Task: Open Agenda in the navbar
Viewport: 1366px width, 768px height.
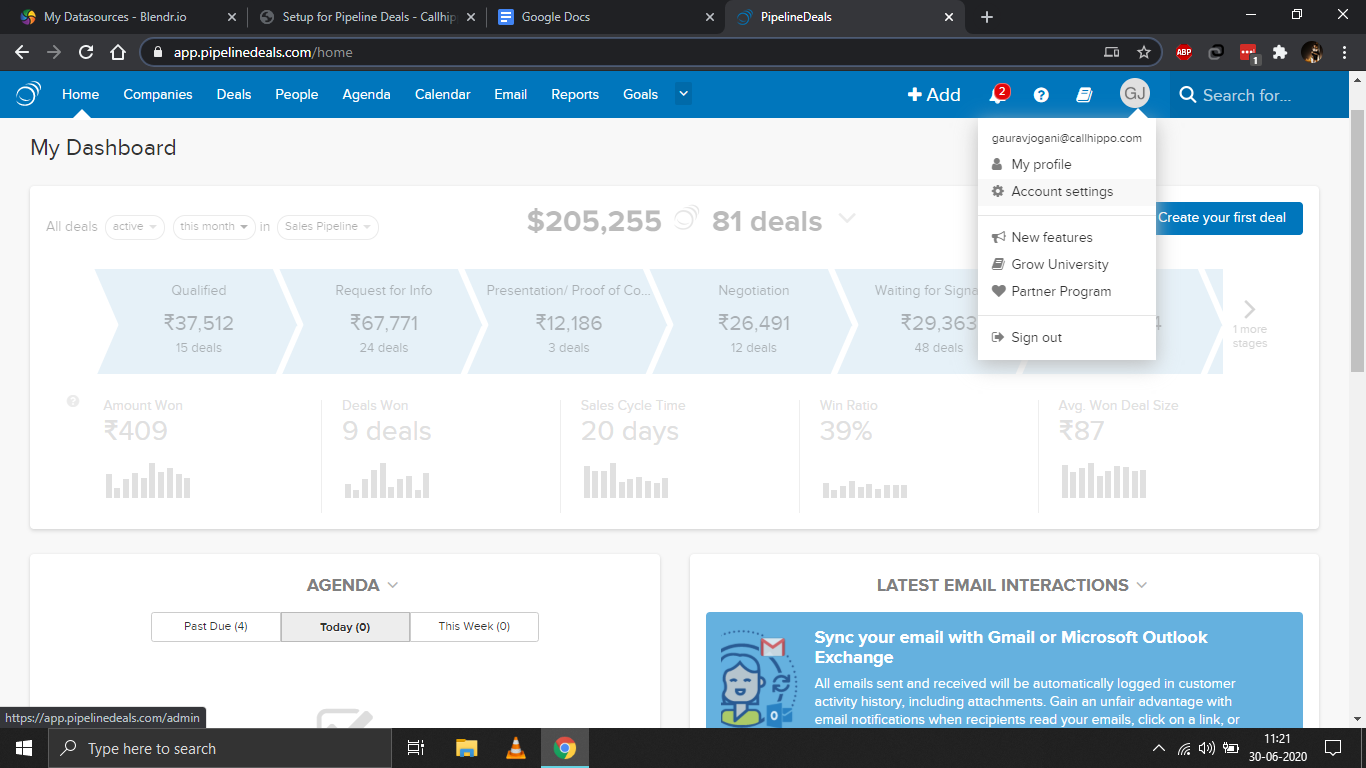Action: (x=366, y=94)
